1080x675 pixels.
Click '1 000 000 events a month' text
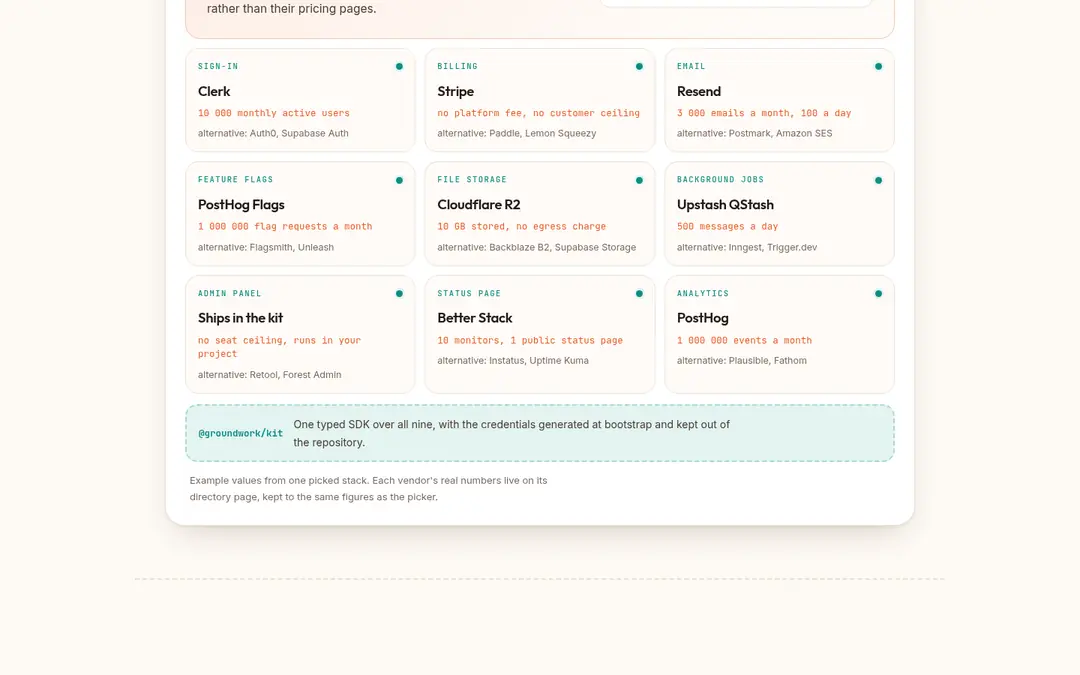(744, 340)
